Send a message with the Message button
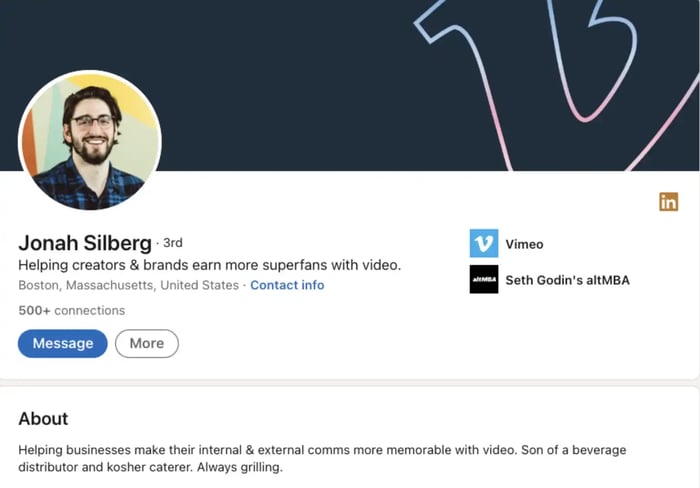 coord(62,343)
